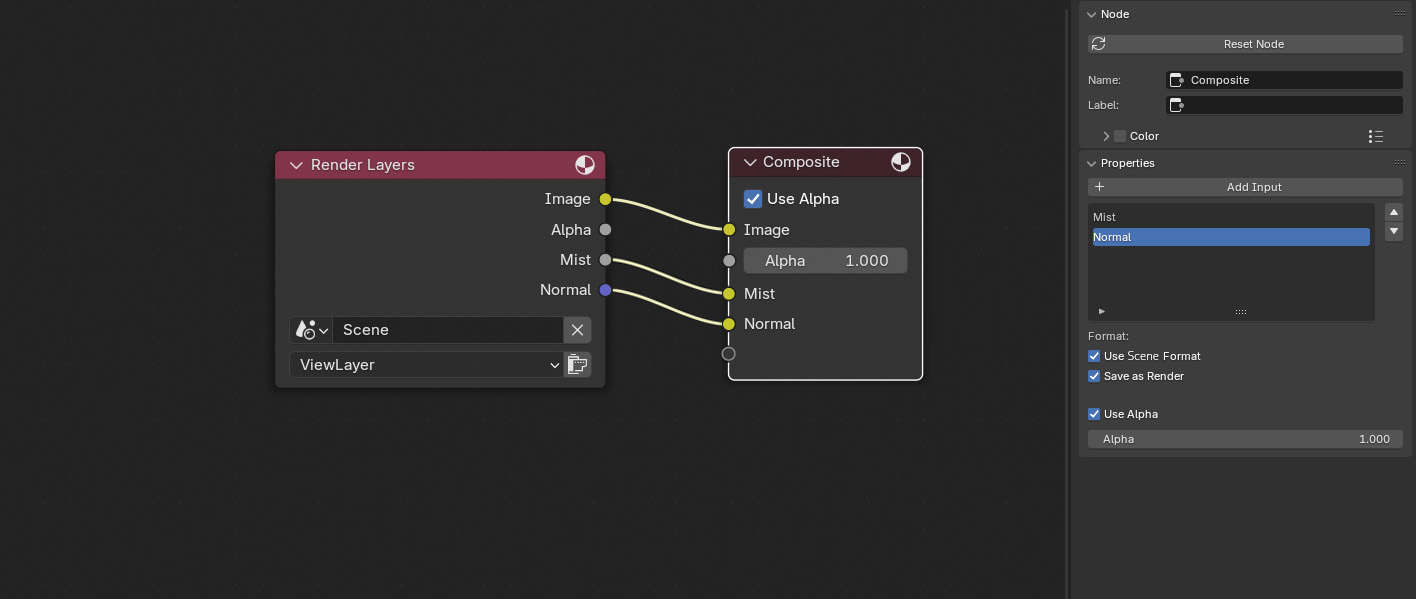Viewport: 1416px width, 599px height.
Task: Click the Alpha slider in the Properties panel
Action: tap(1245, 439)
